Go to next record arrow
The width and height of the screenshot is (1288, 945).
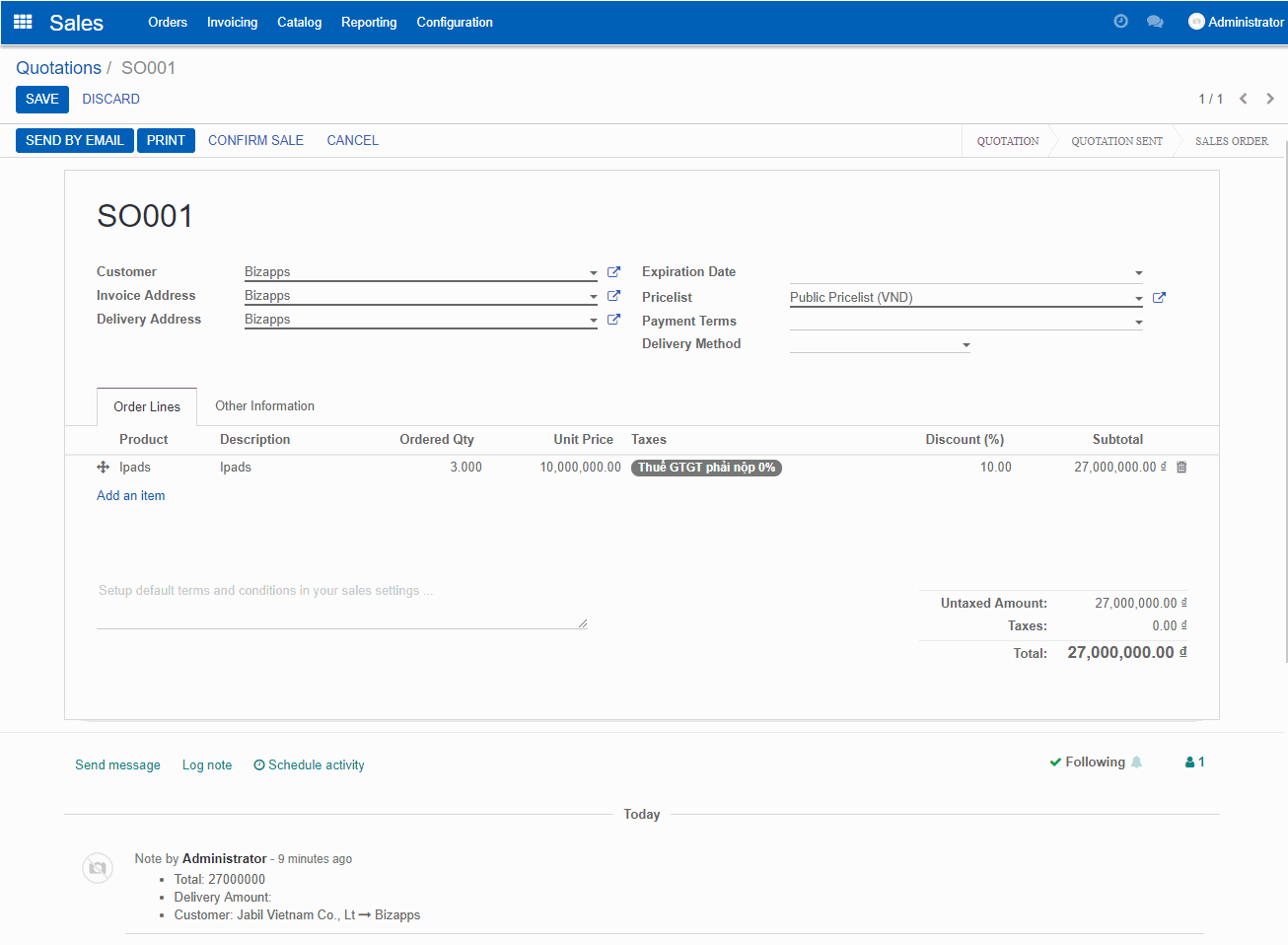coord(1270,99)
